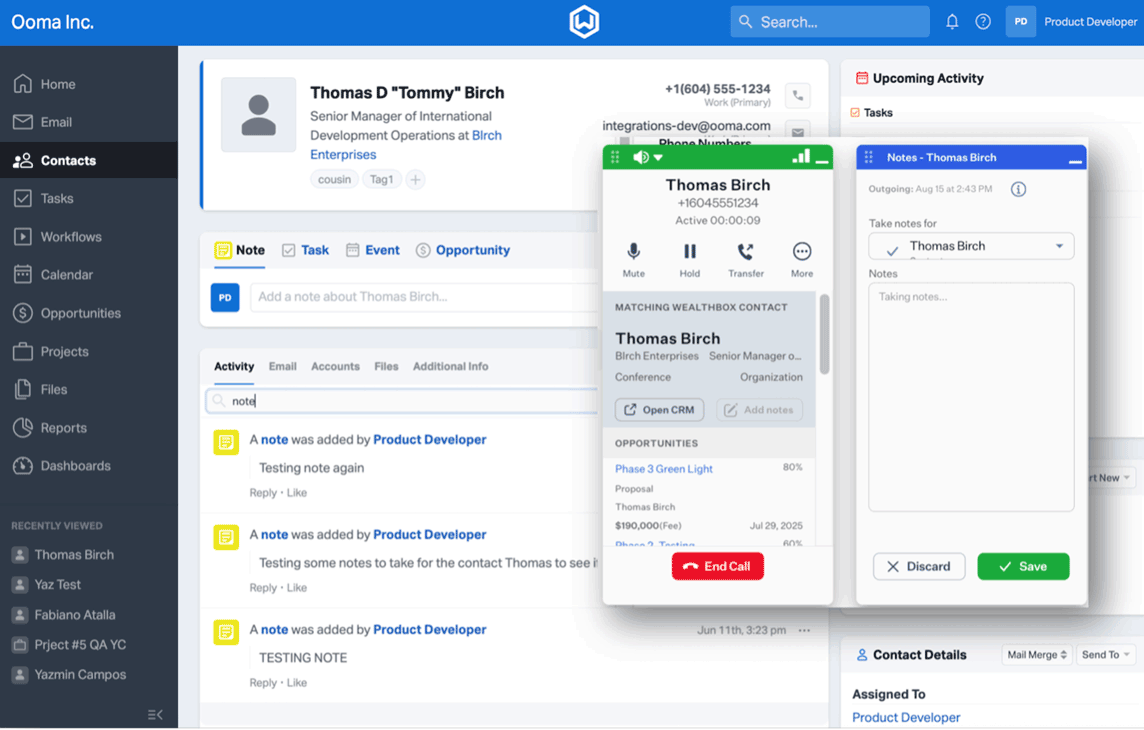This screenshot has height=730, width=1144.
Task: Open More call options
Action: click(801, 252)
